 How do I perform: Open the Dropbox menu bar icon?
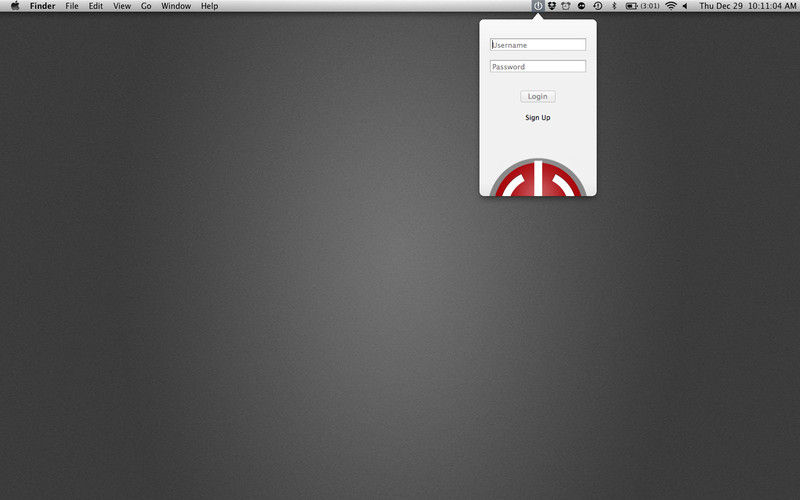pos(552,6)
